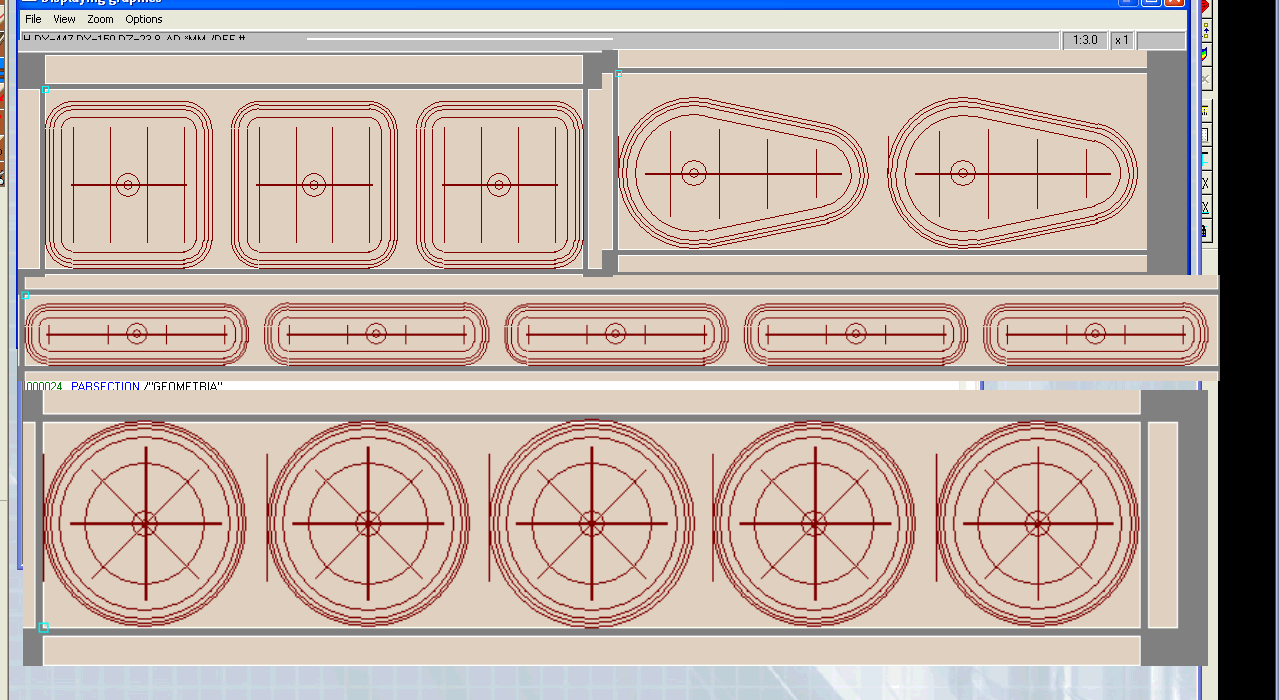Open the View menu
1280x700 pixels.
[64, 19]
